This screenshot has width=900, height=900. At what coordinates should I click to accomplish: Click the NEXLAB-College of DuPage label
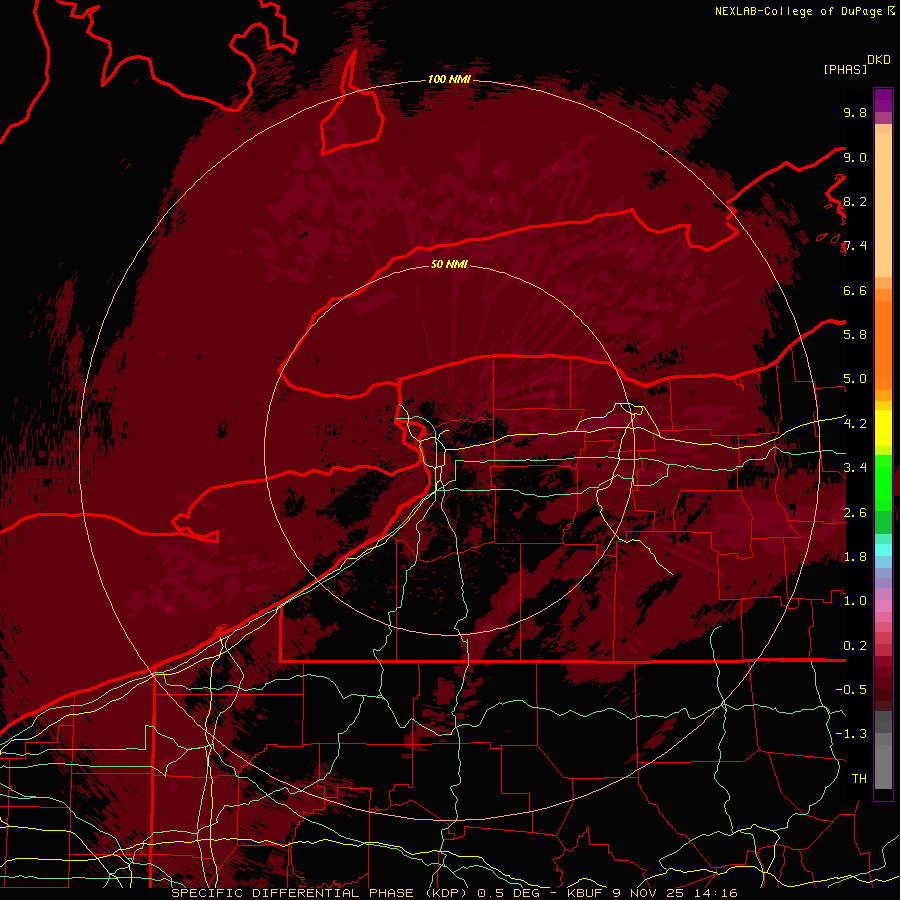798,11
